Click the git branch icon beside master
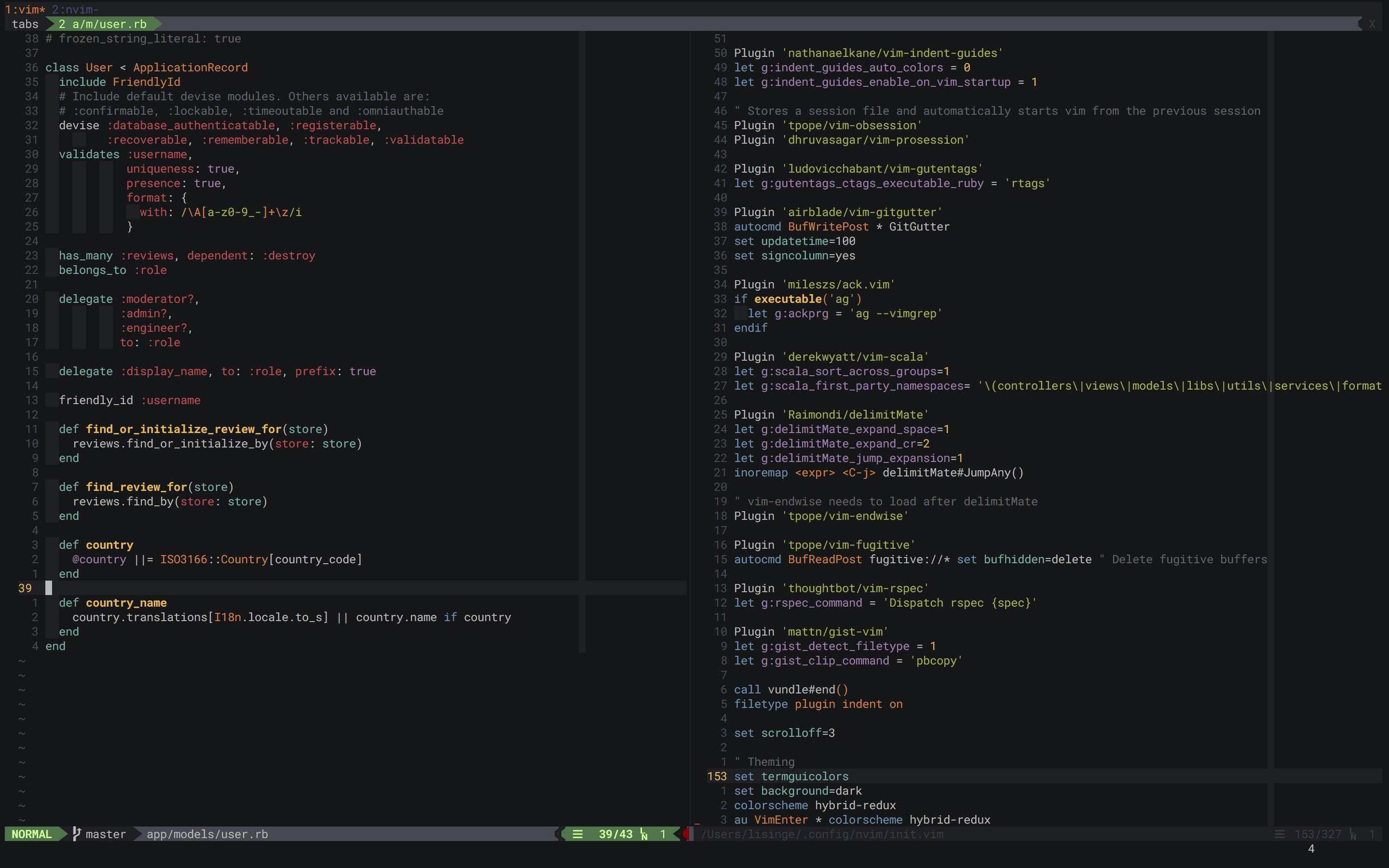Image resolution: width=1389 pixels, height=868 pixels. coord(76,834)
